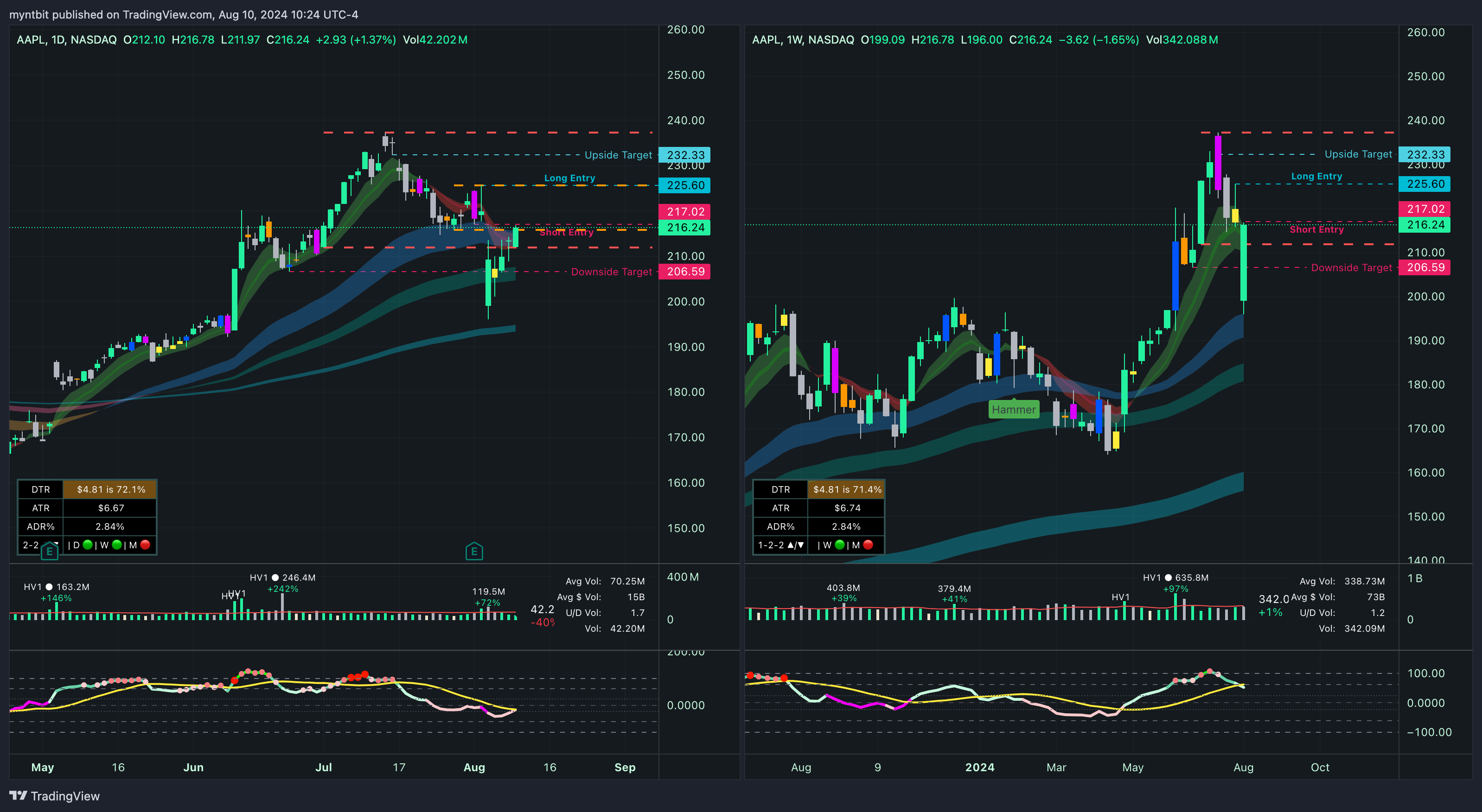Click the HV1 246.4M volume label
The width and height of the screenshot is (1482, 812).
point(282,577)
